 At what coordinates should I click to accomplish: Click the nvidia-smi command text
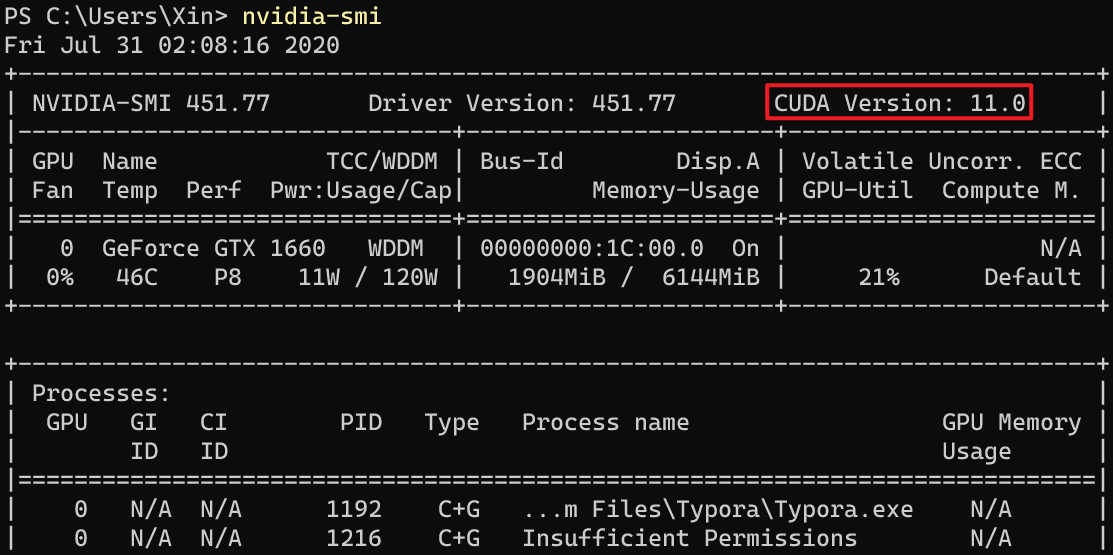312,16
